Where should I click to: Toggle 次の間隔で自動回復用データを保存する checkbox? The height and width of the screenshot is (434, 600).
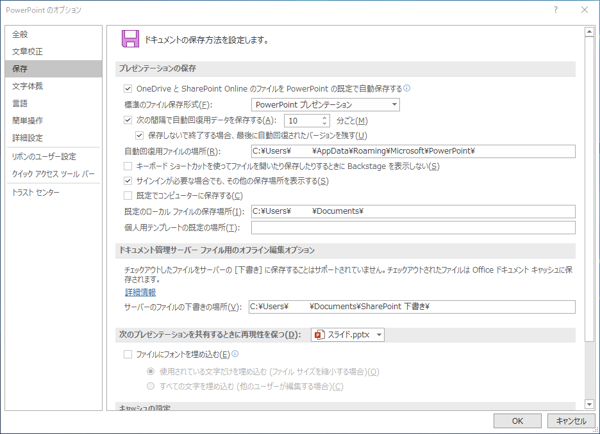[x=128, y=120]
